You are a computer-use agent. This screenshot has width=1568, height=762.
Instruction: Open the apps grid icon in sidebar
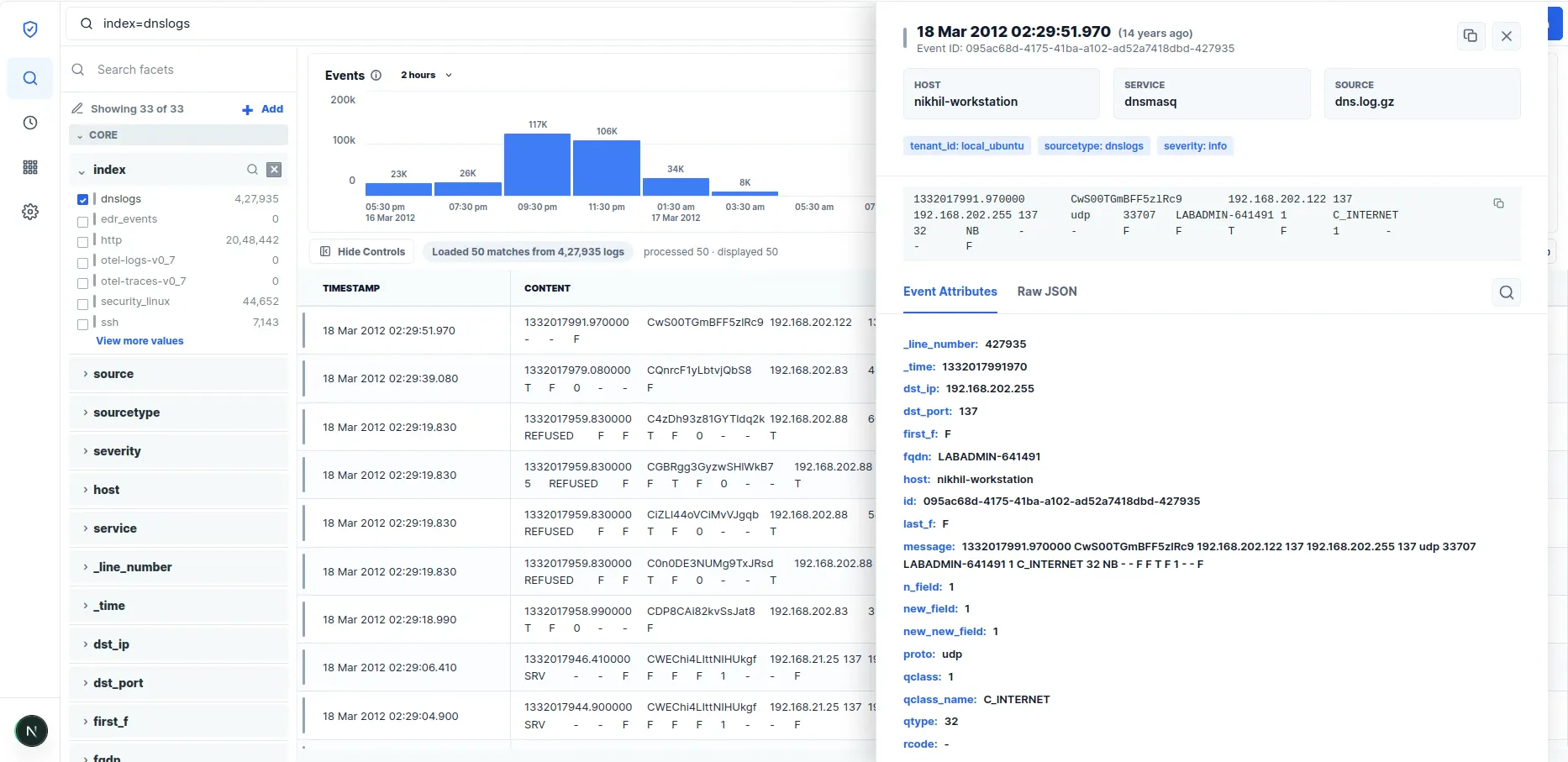30,167
